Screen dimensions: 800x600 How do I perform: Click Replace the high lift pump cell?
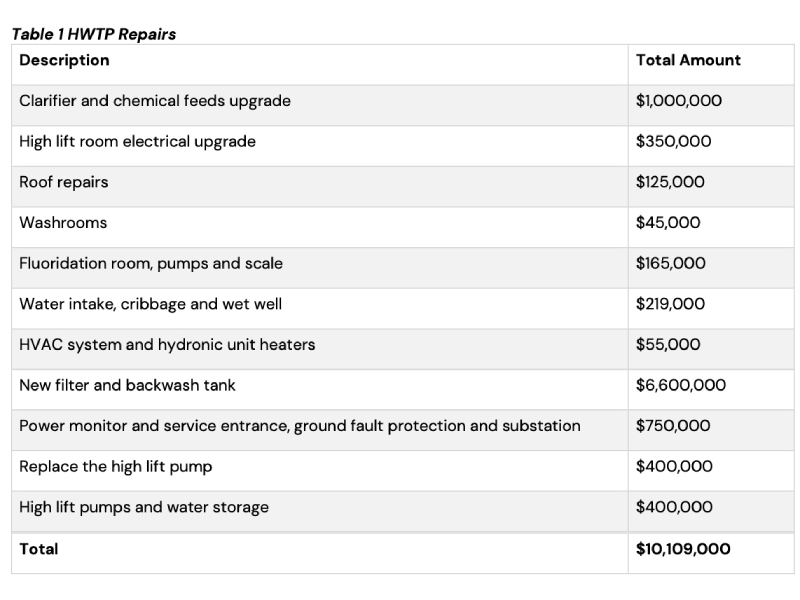[x=116, y=467]
